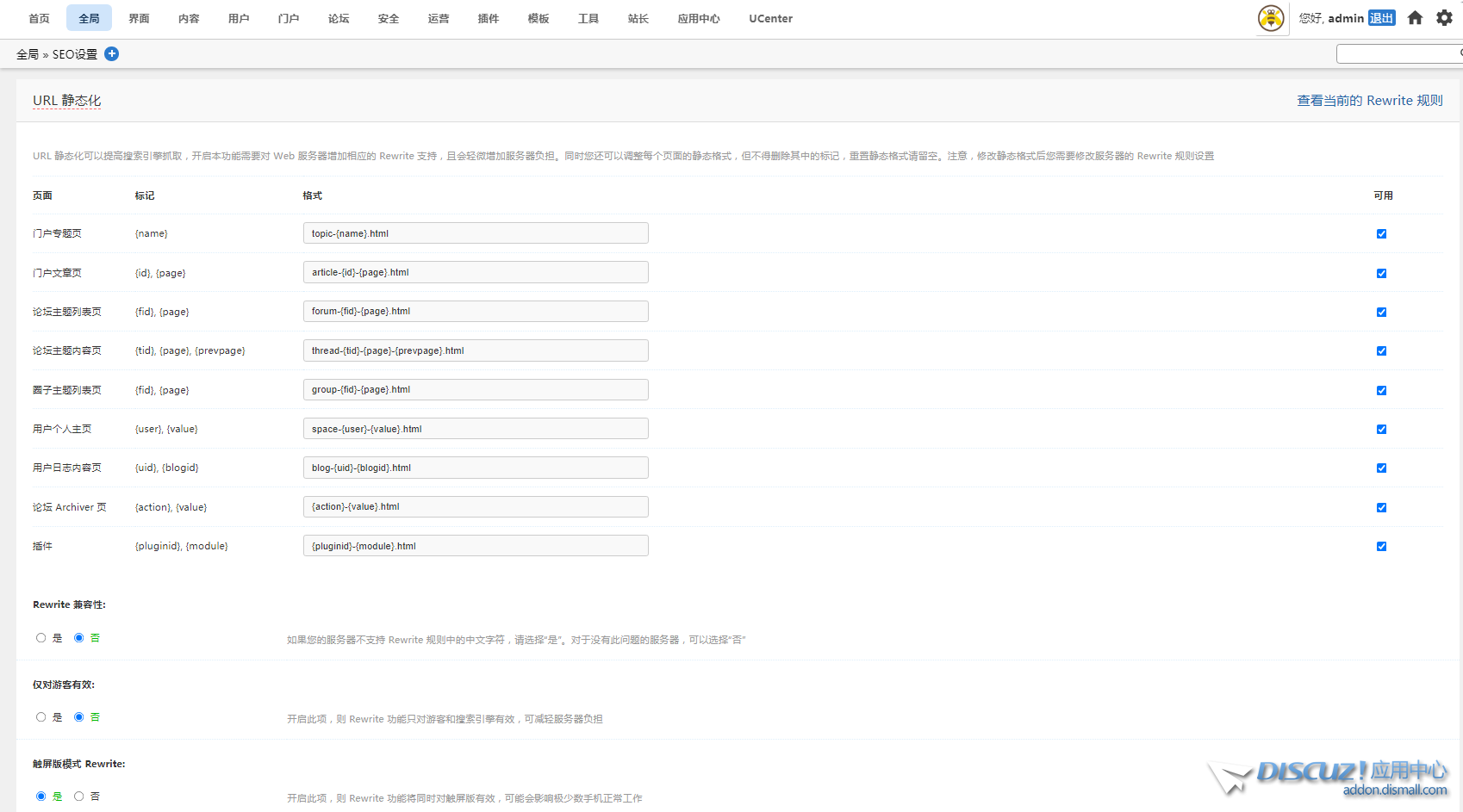Switch to the 插件 menu tab

tap(489, 18)
